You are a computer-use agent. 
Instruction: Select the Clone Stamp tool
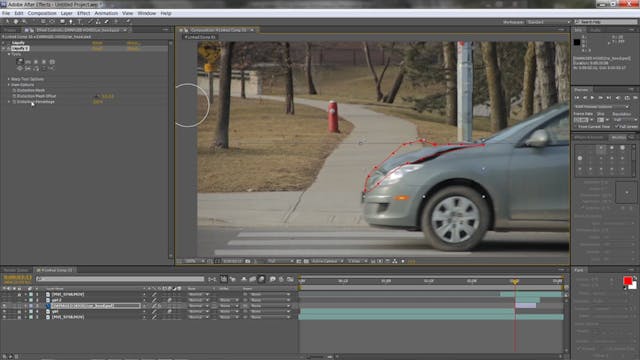[98, 22]
